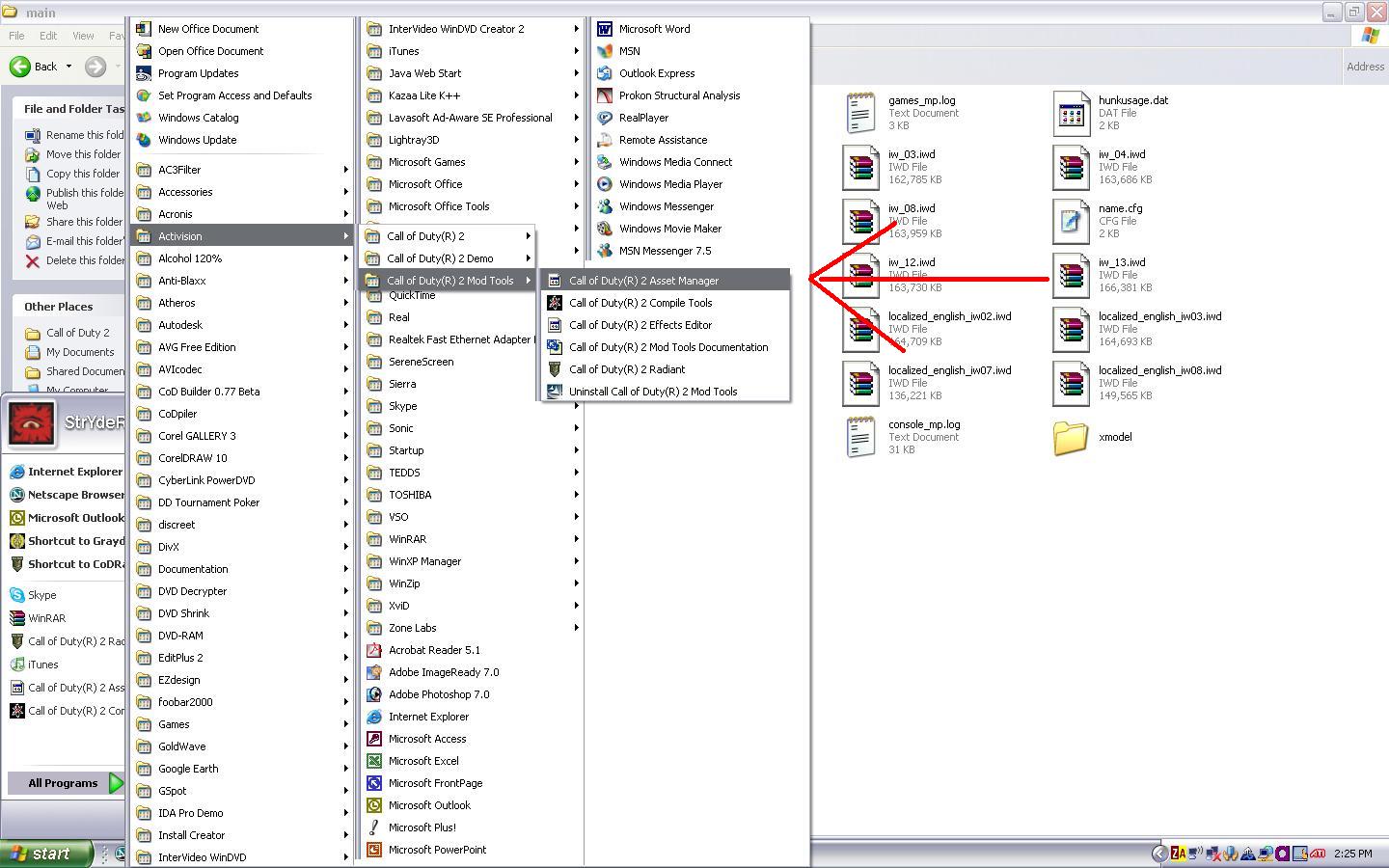Launch Call of Duty(R) 2 Compile Tools

click(666, 303)
